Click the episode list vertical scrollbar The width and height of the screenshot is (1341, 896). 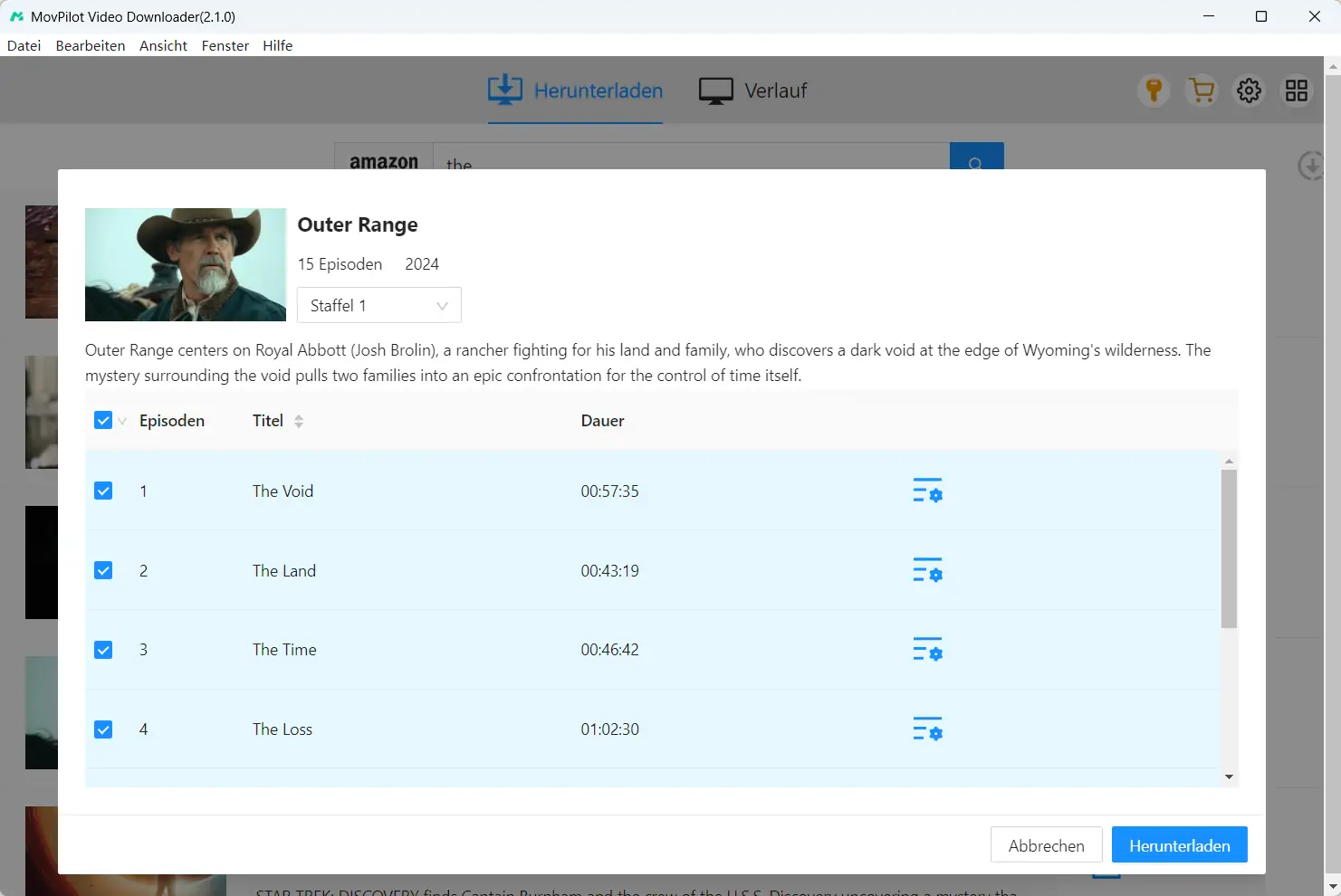[1229, 548]
